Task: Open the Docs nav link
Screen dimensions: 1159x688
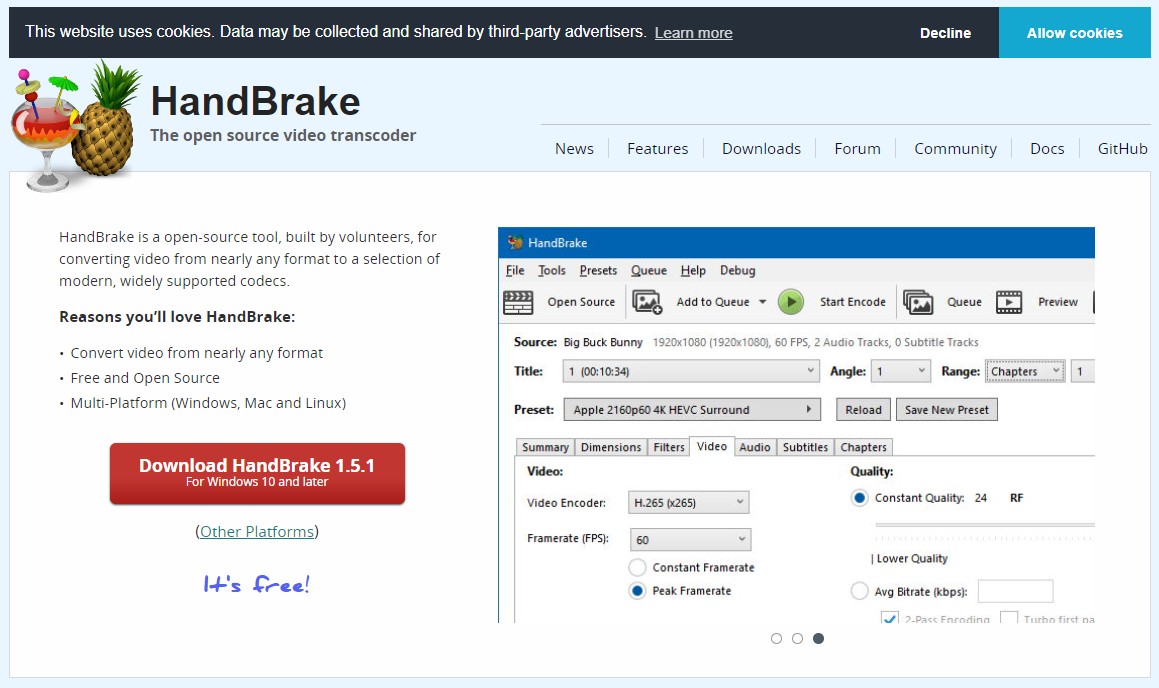Action: 1047,149
